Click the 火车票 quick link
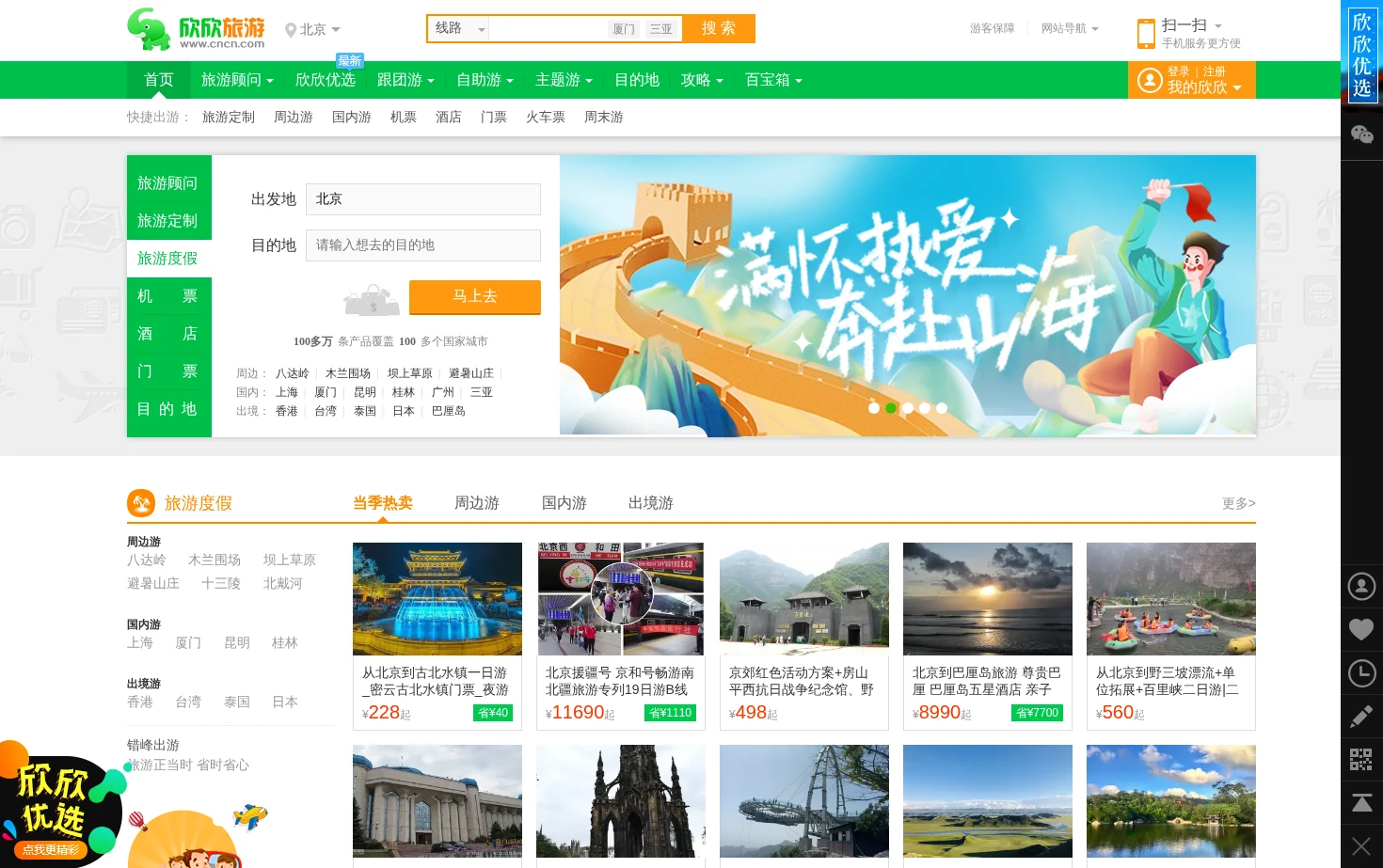This screenshot has width=1383, height=868. [546, 117]
